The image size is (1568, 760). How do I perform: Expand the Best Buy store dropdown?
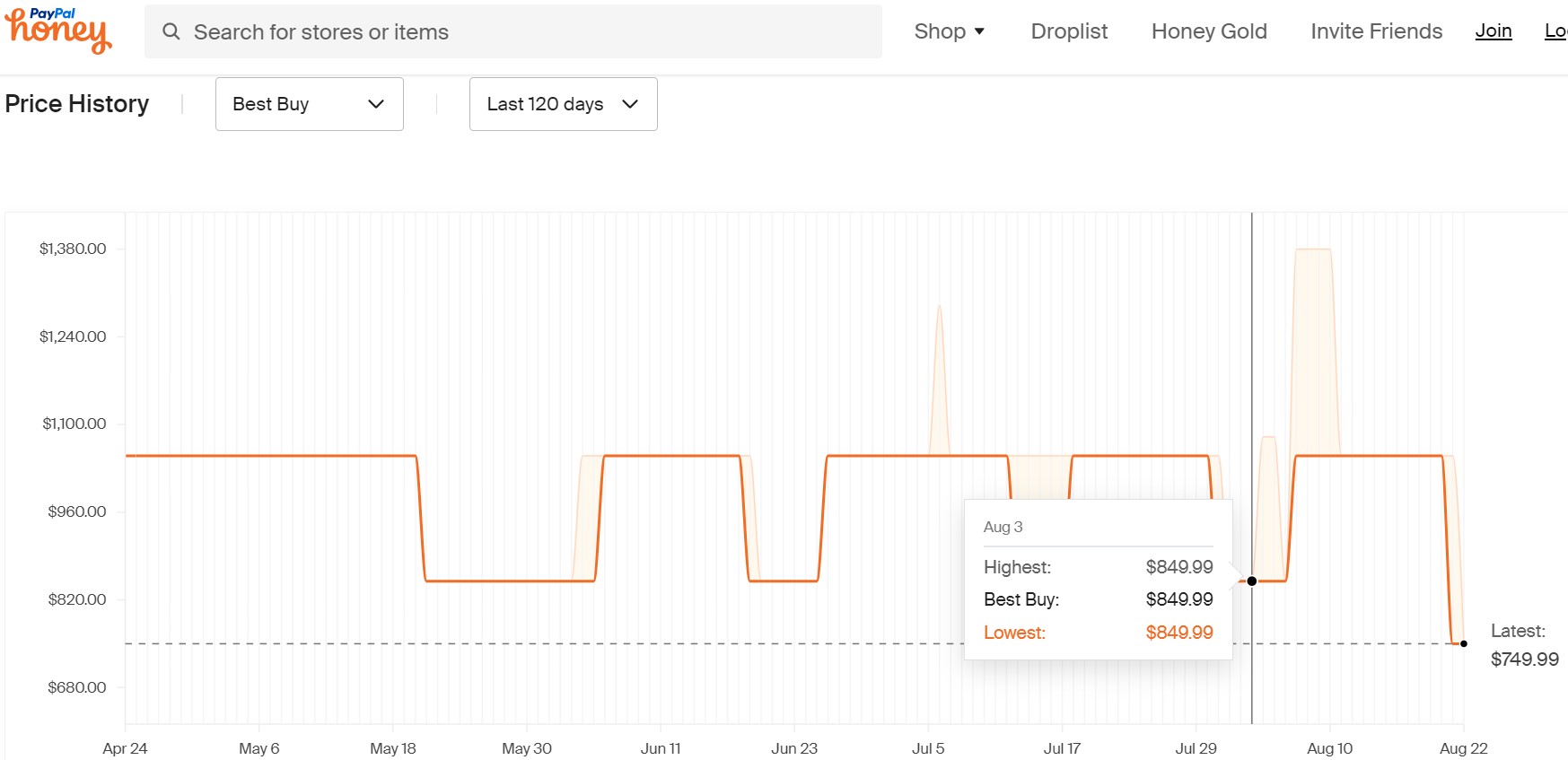(x=310, y=104)
